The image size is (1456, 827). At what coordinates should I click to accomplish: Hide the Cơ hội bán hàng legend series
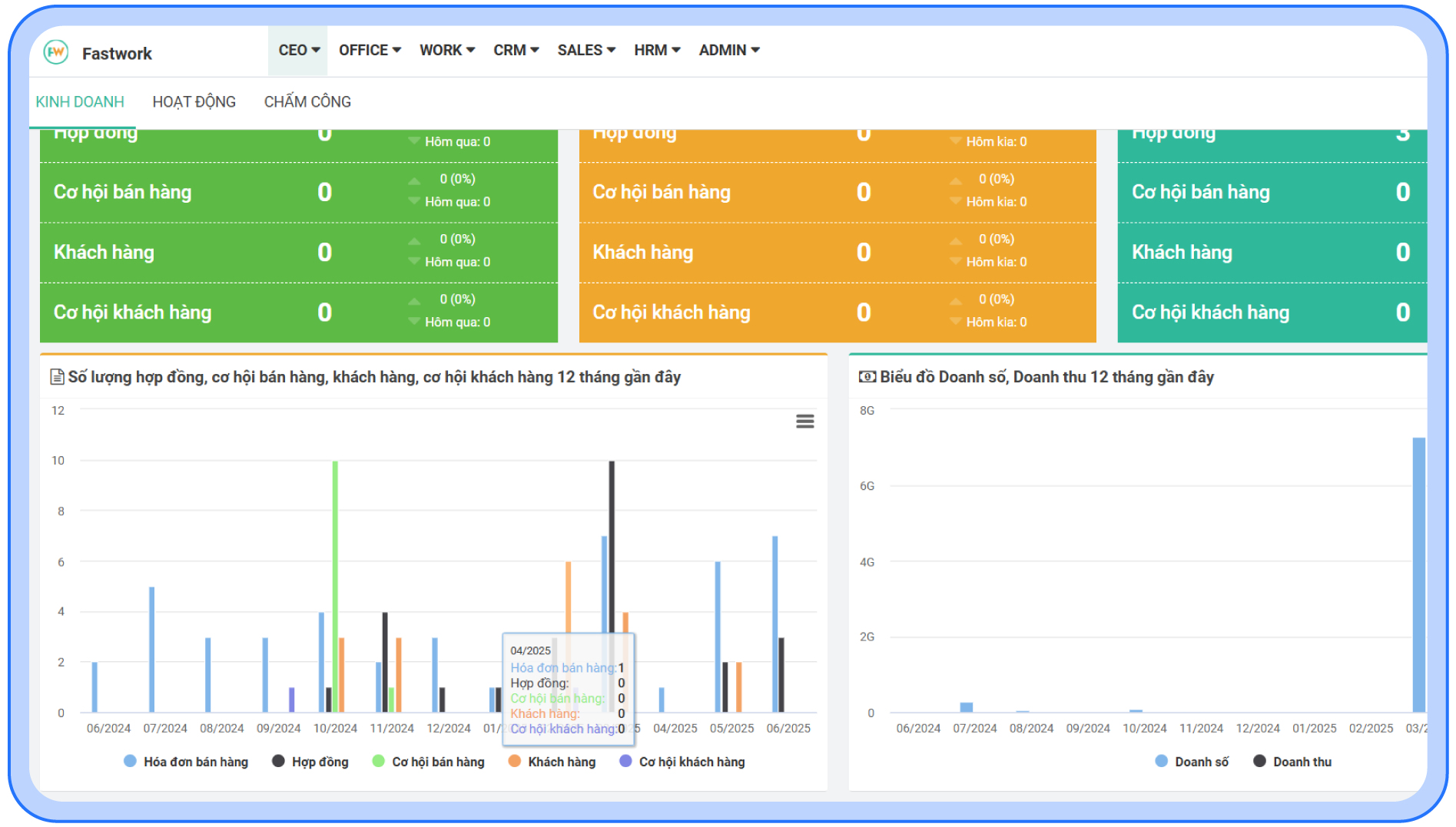pos(429,762)
